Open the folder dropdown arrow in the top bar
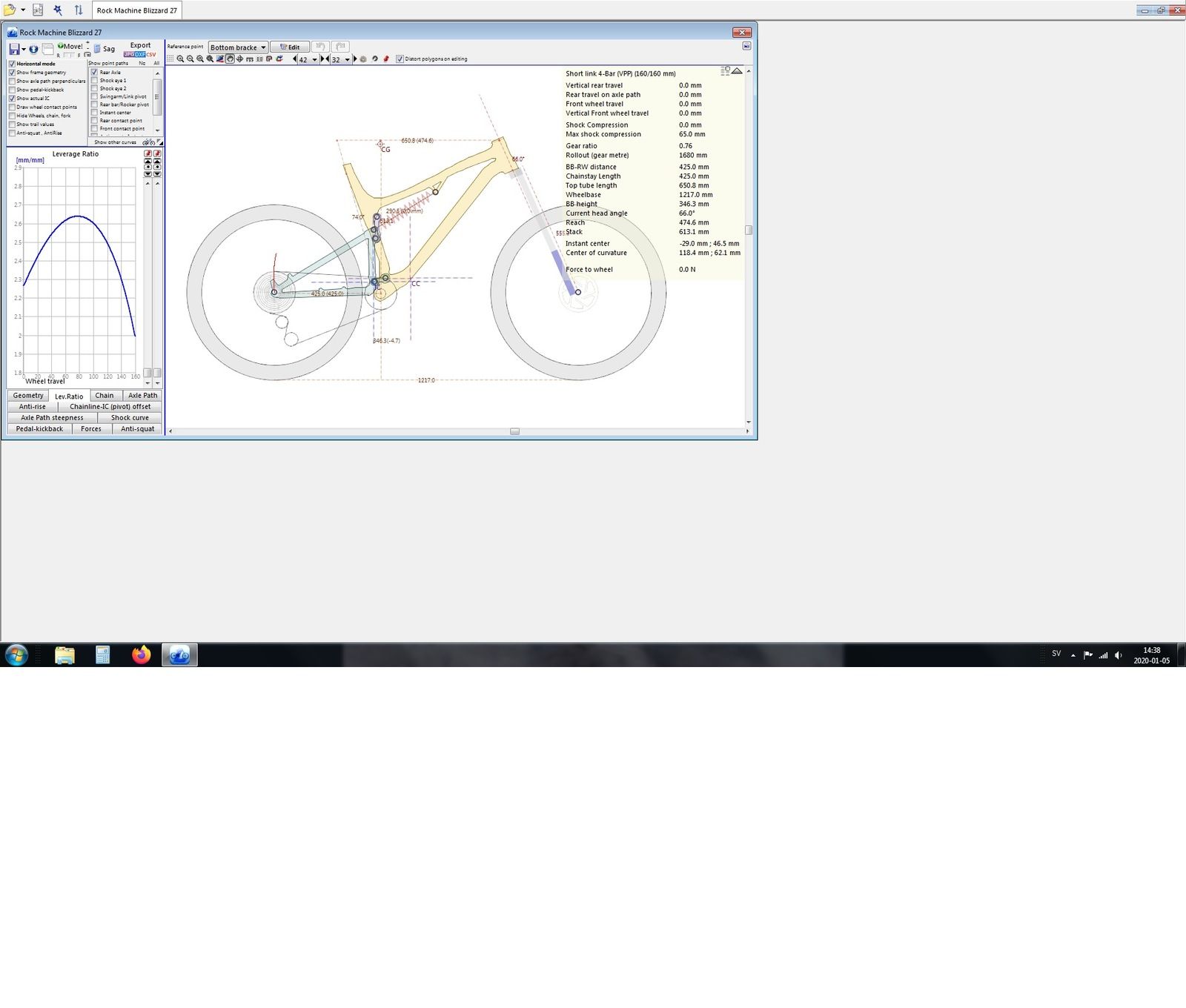The width and height of the screenshot is (1186, 1008). (x=23, y=10)
